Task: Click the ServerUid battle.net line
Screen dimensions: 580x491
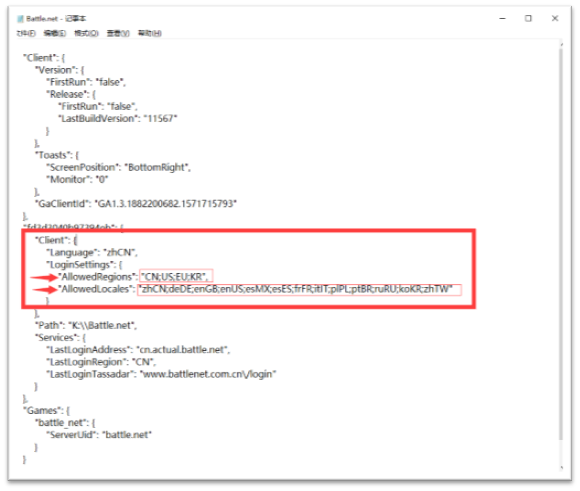Action: (x=99, y=434)
